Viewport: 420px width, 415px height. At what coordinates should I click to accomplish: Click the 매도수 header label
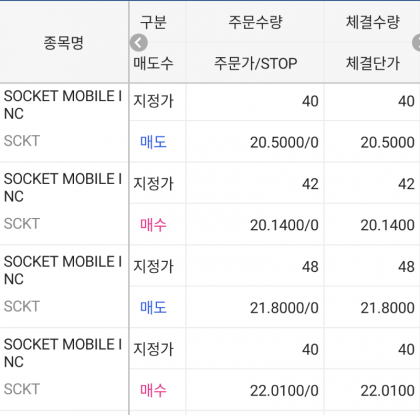(x=153, y=63)
